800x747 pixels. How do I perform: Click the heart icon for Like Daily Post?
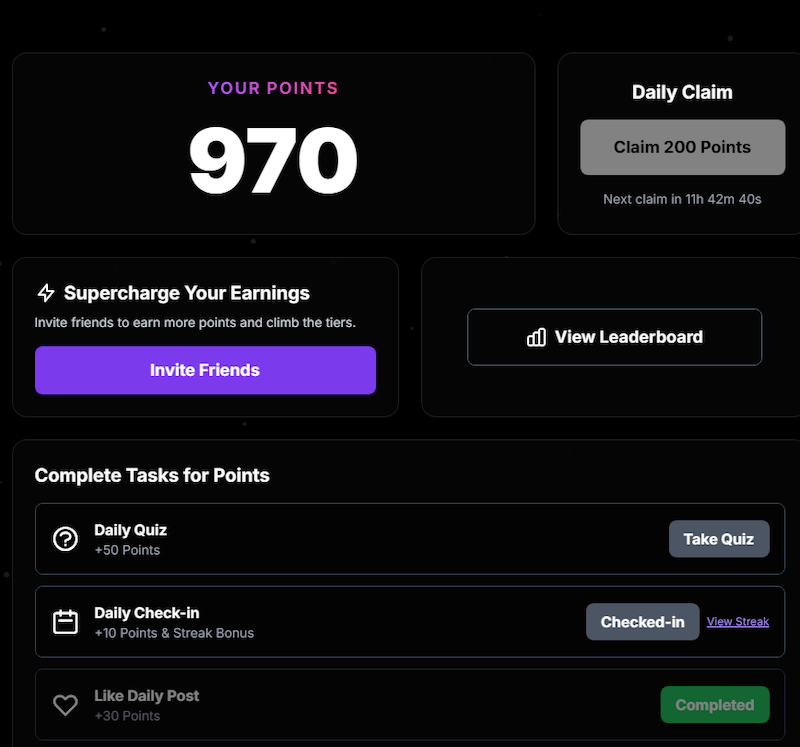(x=65, y=704)
